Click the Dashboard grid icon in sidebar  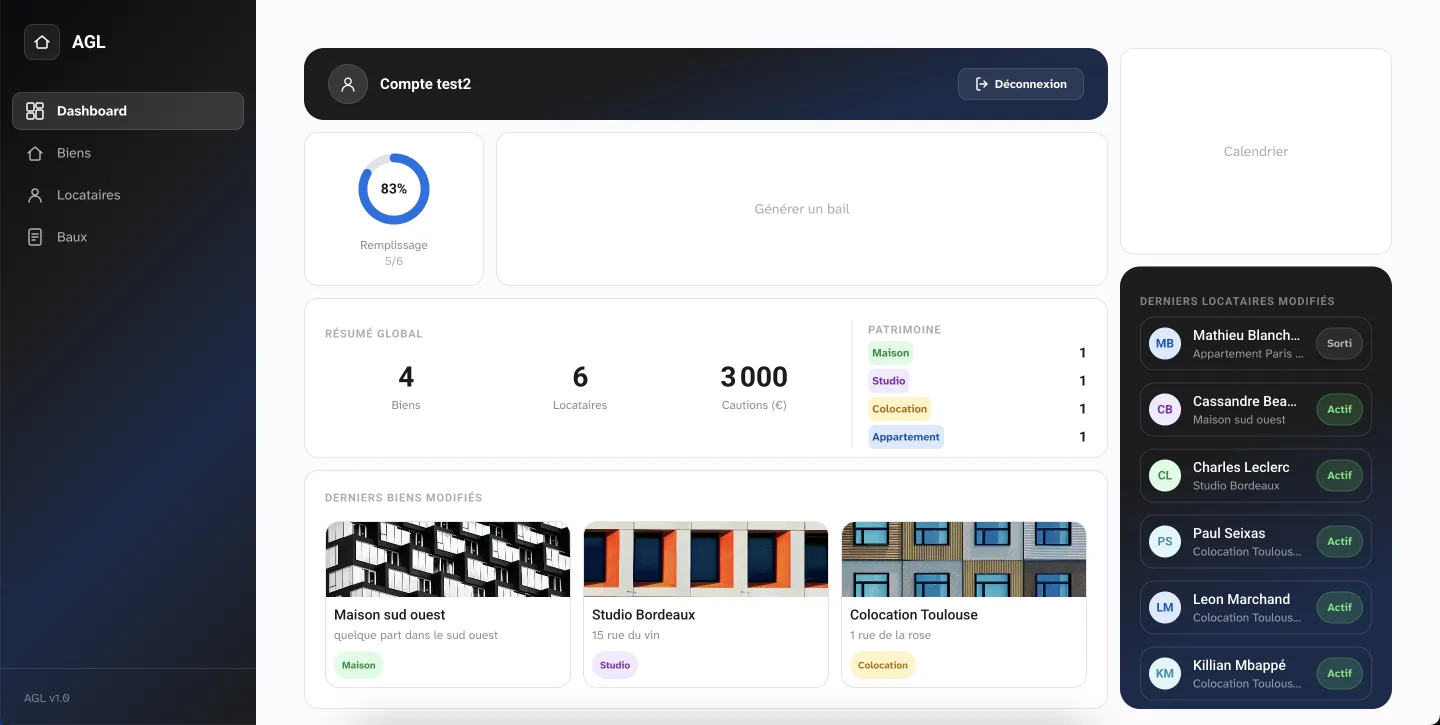coord(35,111)
